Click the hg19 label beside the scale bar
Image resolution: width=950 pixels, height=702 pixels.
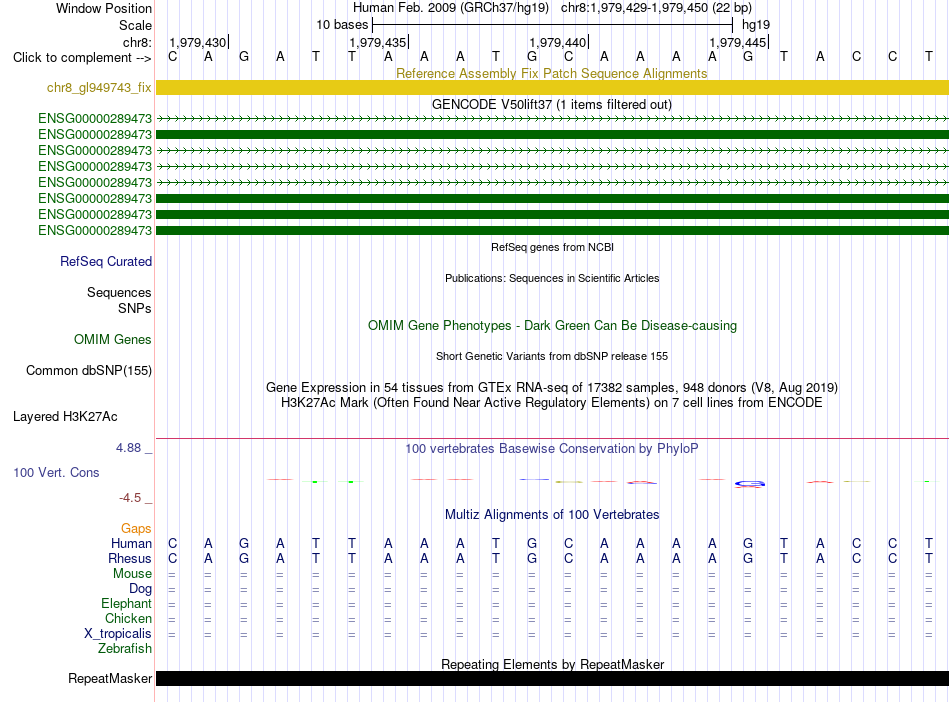coord(756,25)
